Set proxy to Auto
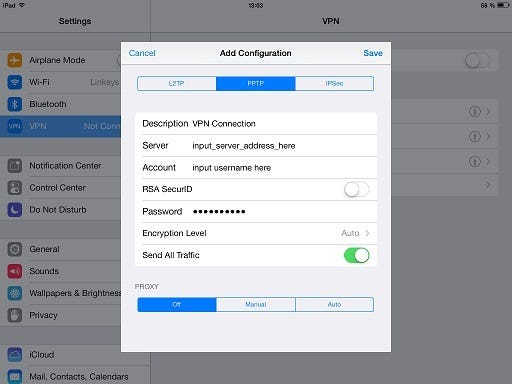 [x=334, y=305]
